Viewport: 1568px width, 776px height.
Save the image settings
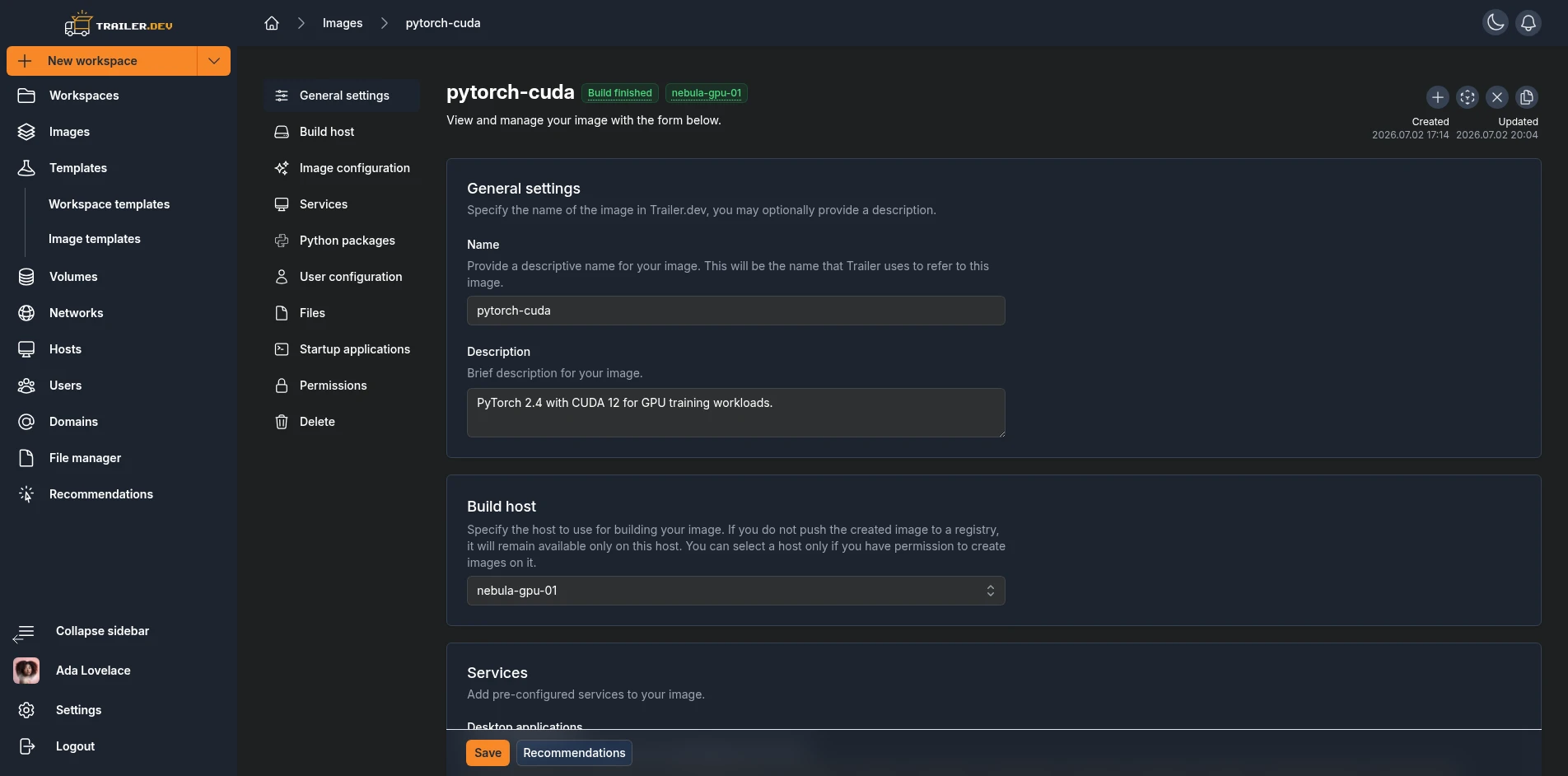click(488, 753)
